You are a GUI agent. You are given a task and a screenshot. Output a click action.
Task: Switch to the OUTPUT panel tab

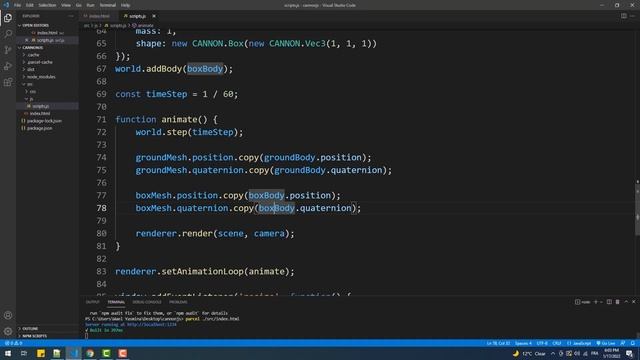(93, 302)
